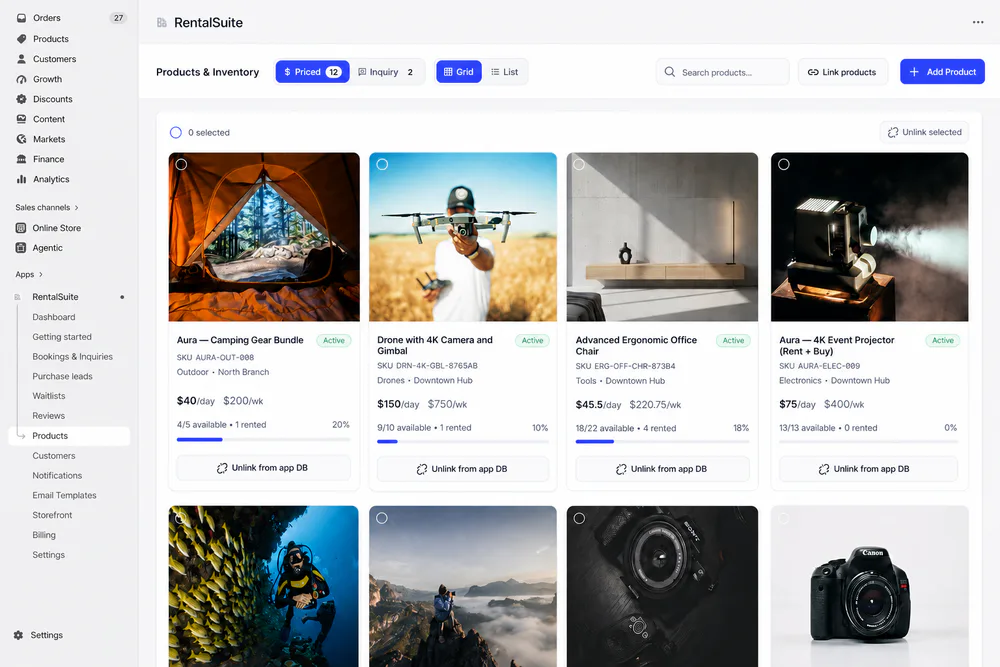Click the RentalSuite app icon in header

(x=162, y=22)
